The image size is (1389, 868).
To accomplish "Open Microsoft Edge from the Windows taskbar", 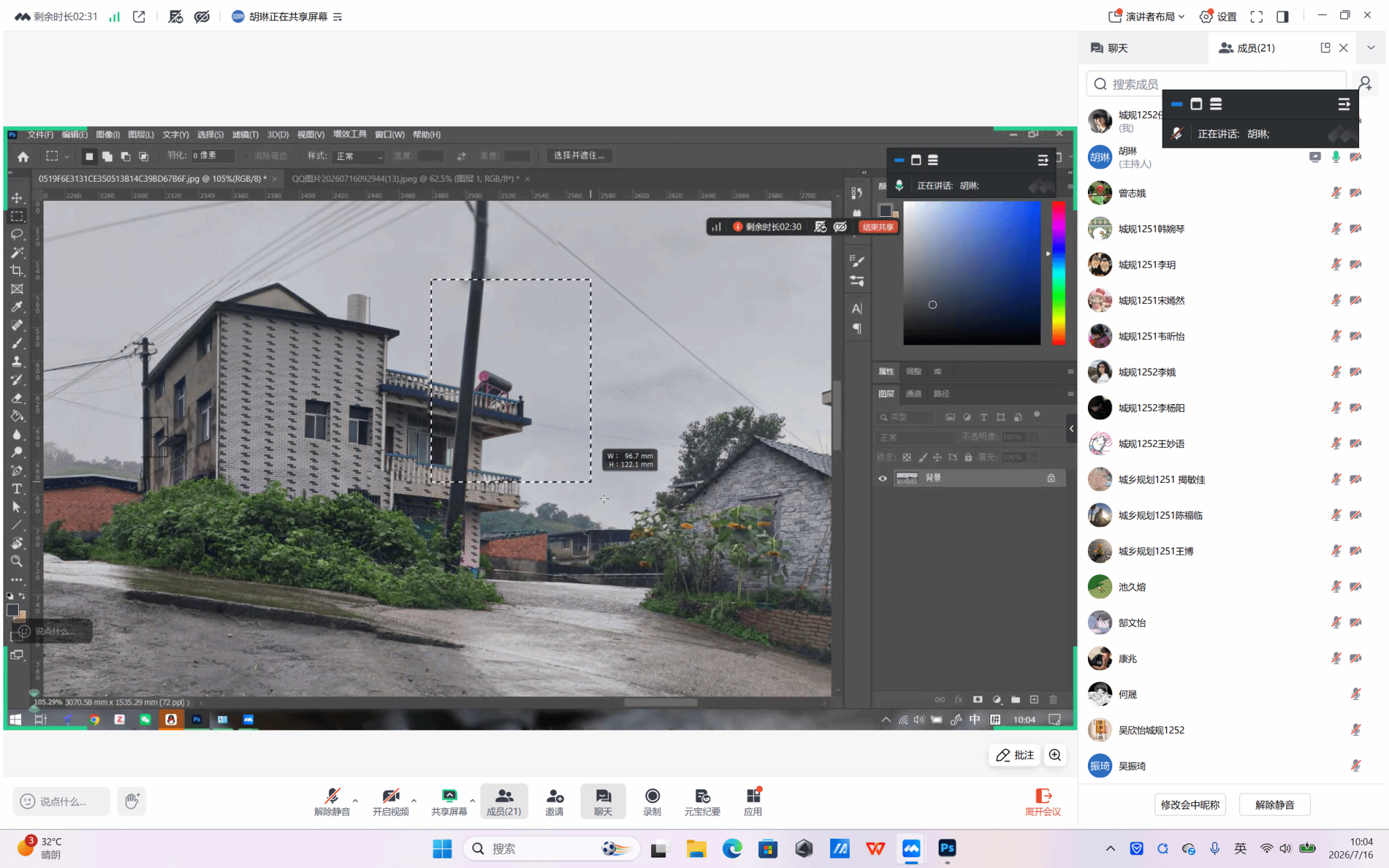I will [732, 848].
